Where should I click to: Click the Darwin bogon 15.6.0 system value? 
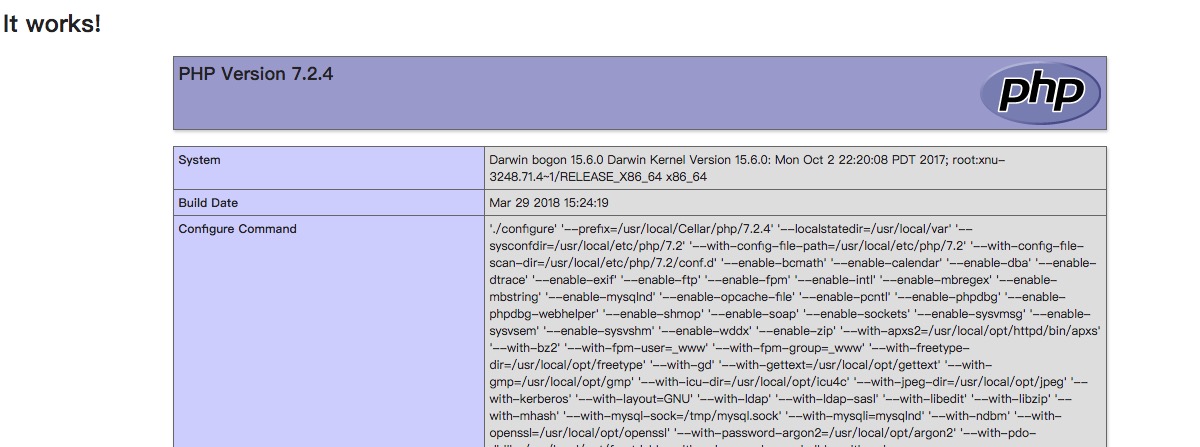tap(747, 168)
